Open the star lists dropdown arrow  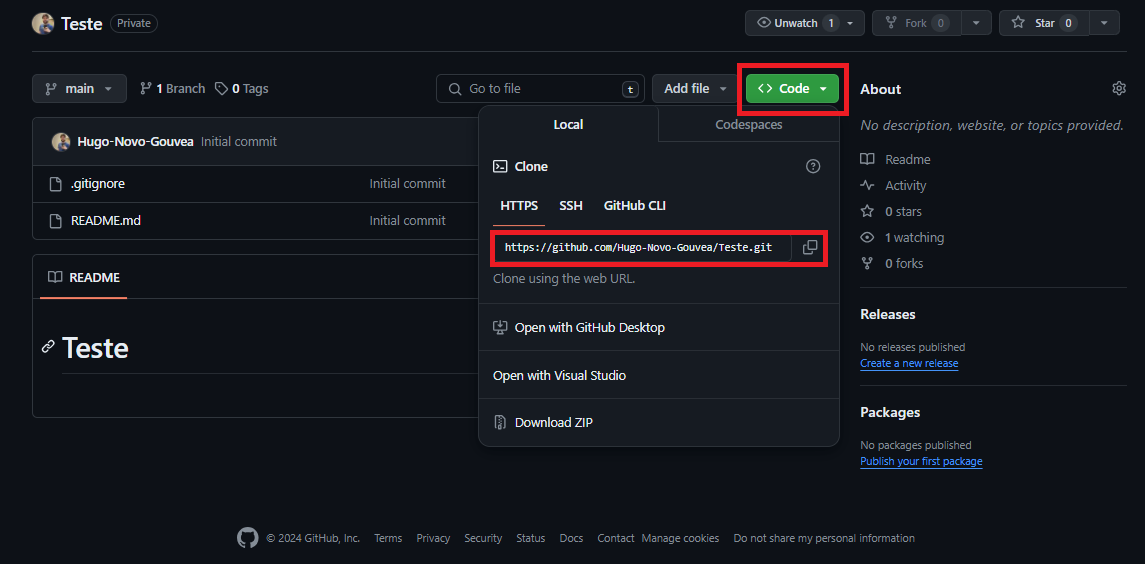coord(1103,23)
